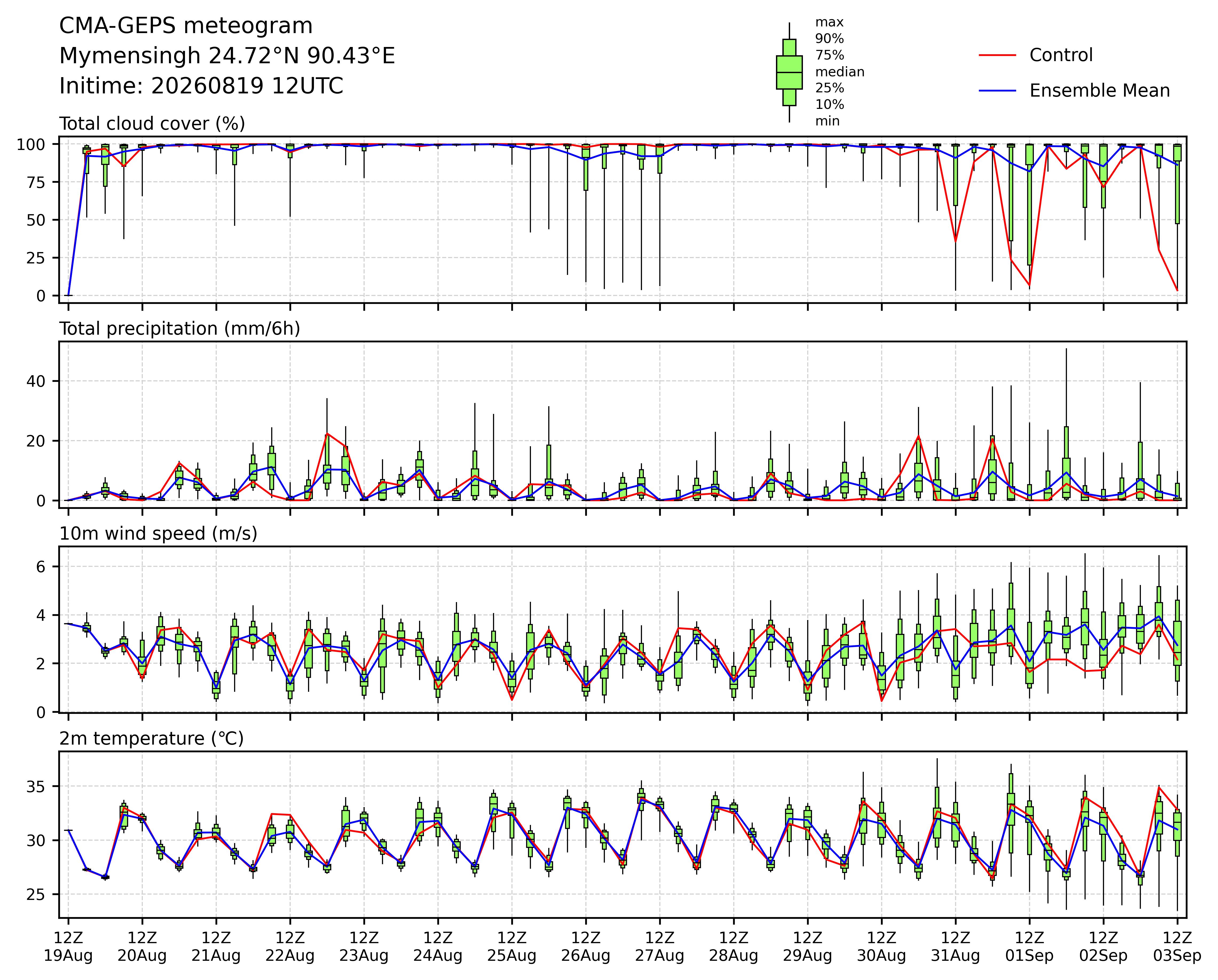Click the 'Total precipitation (mm/6h)' panel title
Viewport: 1218px width, 980px height.
click(180, 329)
